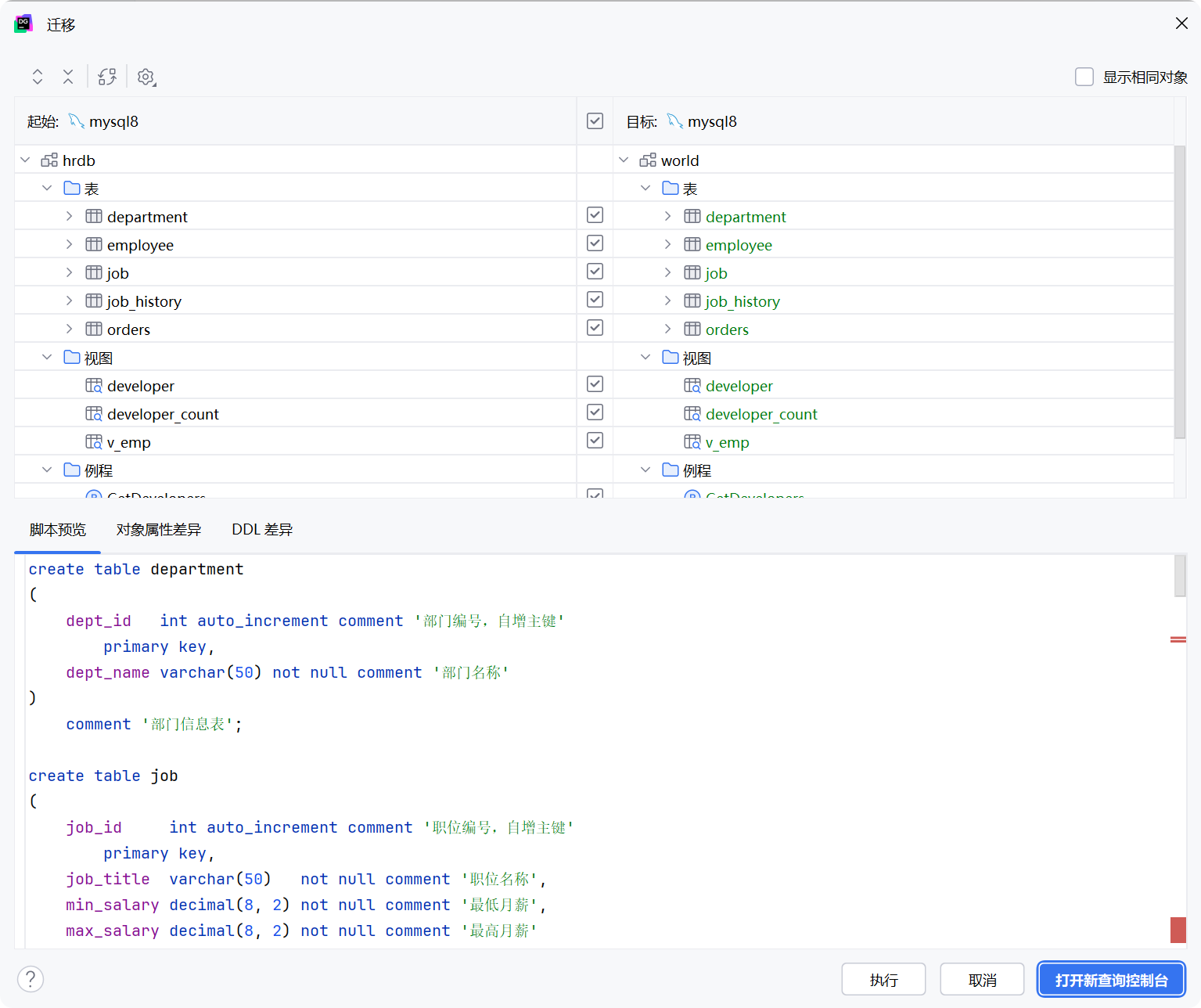1201x1008 pixels.
Task: Click the world schema icon
Action: tap(648, 160)
